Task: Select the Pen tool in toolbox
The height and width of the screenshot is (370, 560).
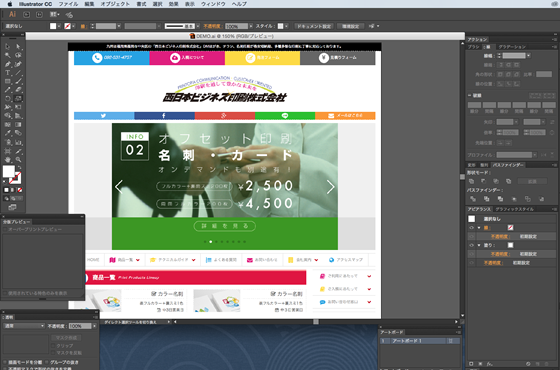Action: (7, 64)
